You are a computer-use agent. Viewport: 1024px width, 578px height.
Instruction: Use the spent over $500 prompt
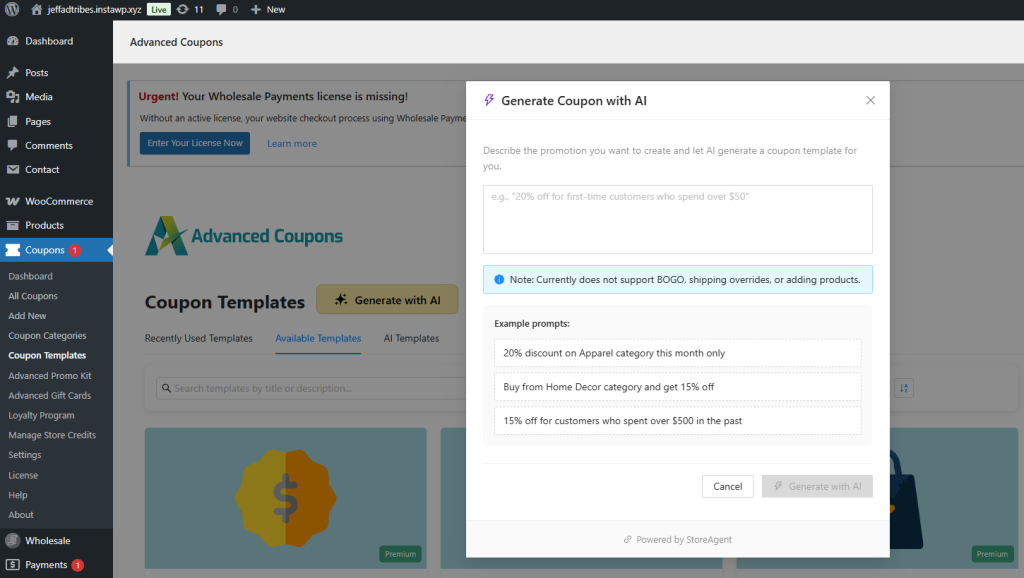[678, 421]
